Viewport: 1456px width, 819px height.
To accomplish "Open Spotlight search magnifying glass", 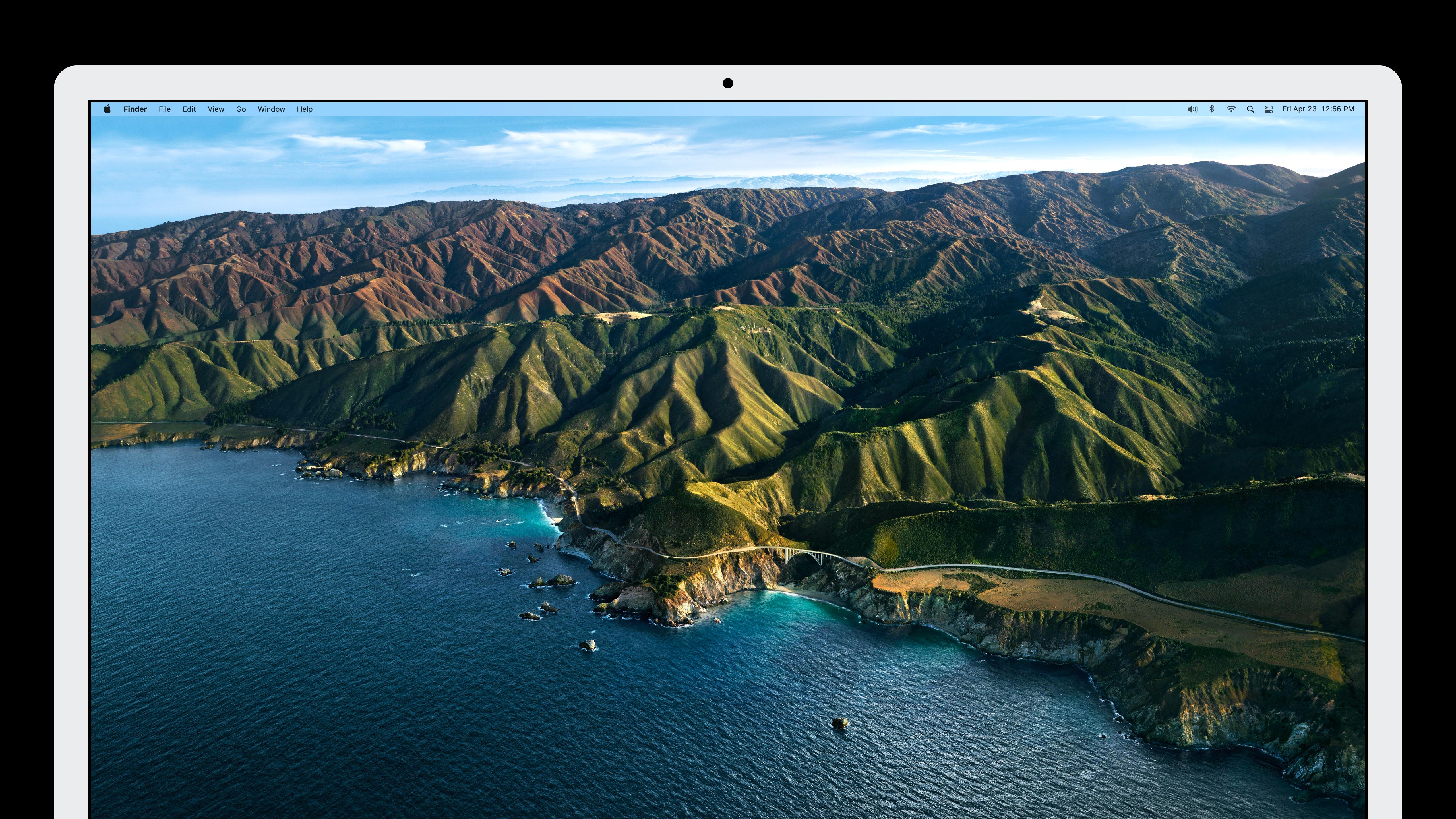I will click(x=1250, y=109).
